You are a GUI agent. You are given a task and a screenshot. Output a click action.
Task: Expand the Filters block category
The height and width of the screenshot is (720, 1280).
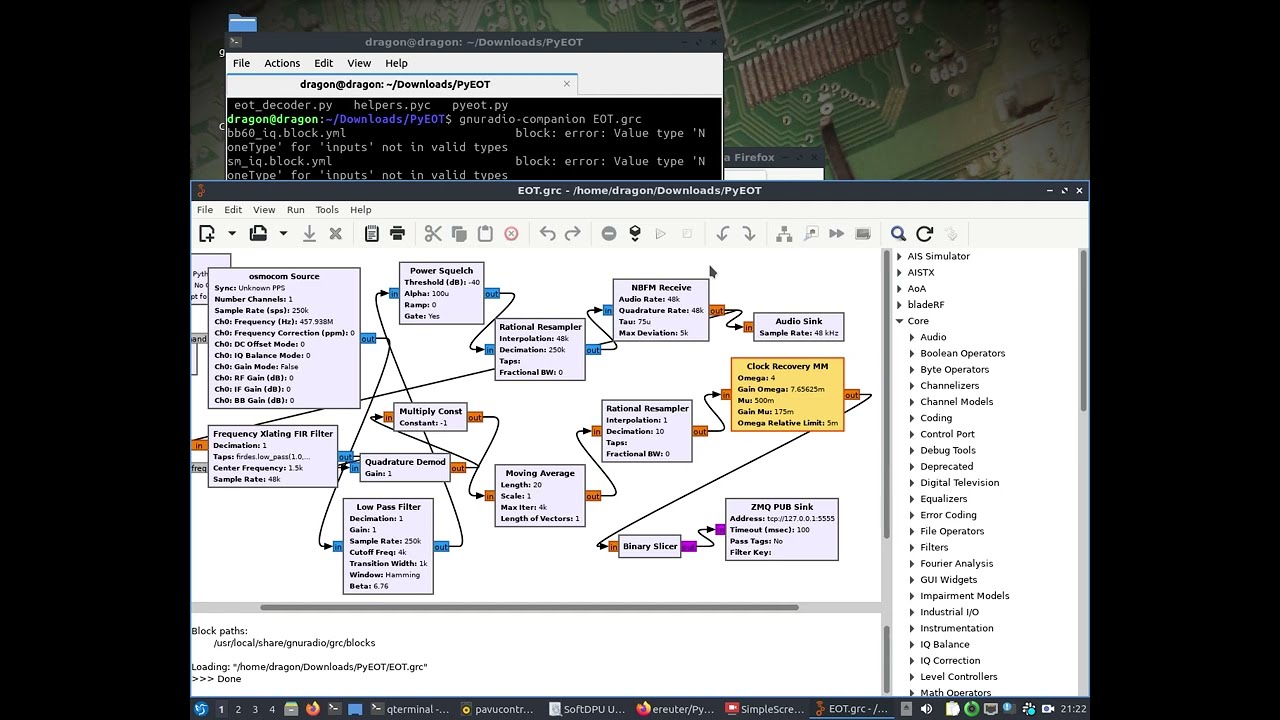pyautogui.click(x=912, y=548)
